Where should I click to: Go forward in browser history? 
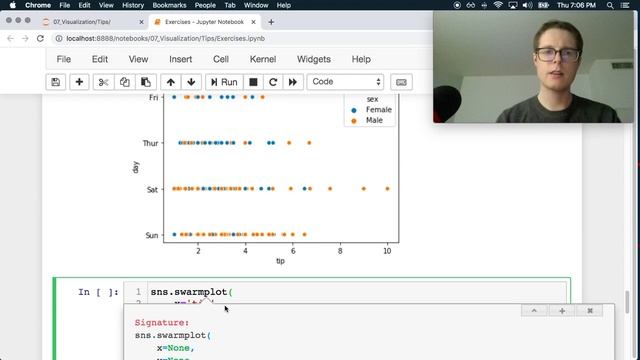click(25, 38)
